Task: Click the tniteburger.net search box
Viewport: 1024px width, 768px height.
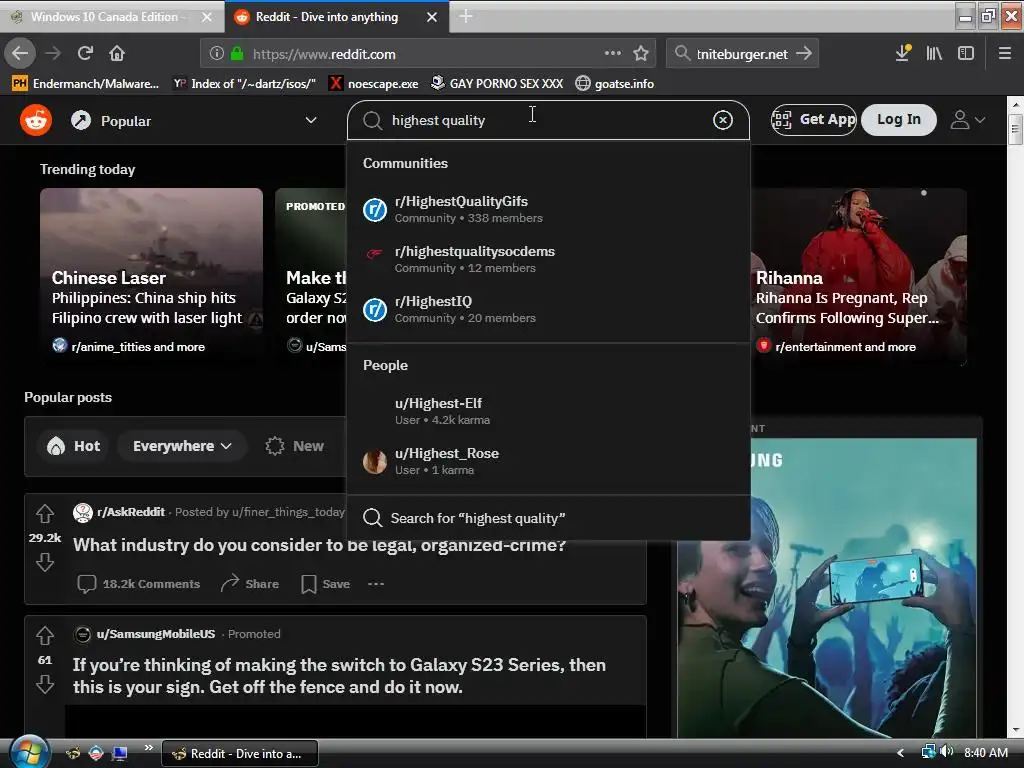Action: pyautogui.click(x=741, y=54)
